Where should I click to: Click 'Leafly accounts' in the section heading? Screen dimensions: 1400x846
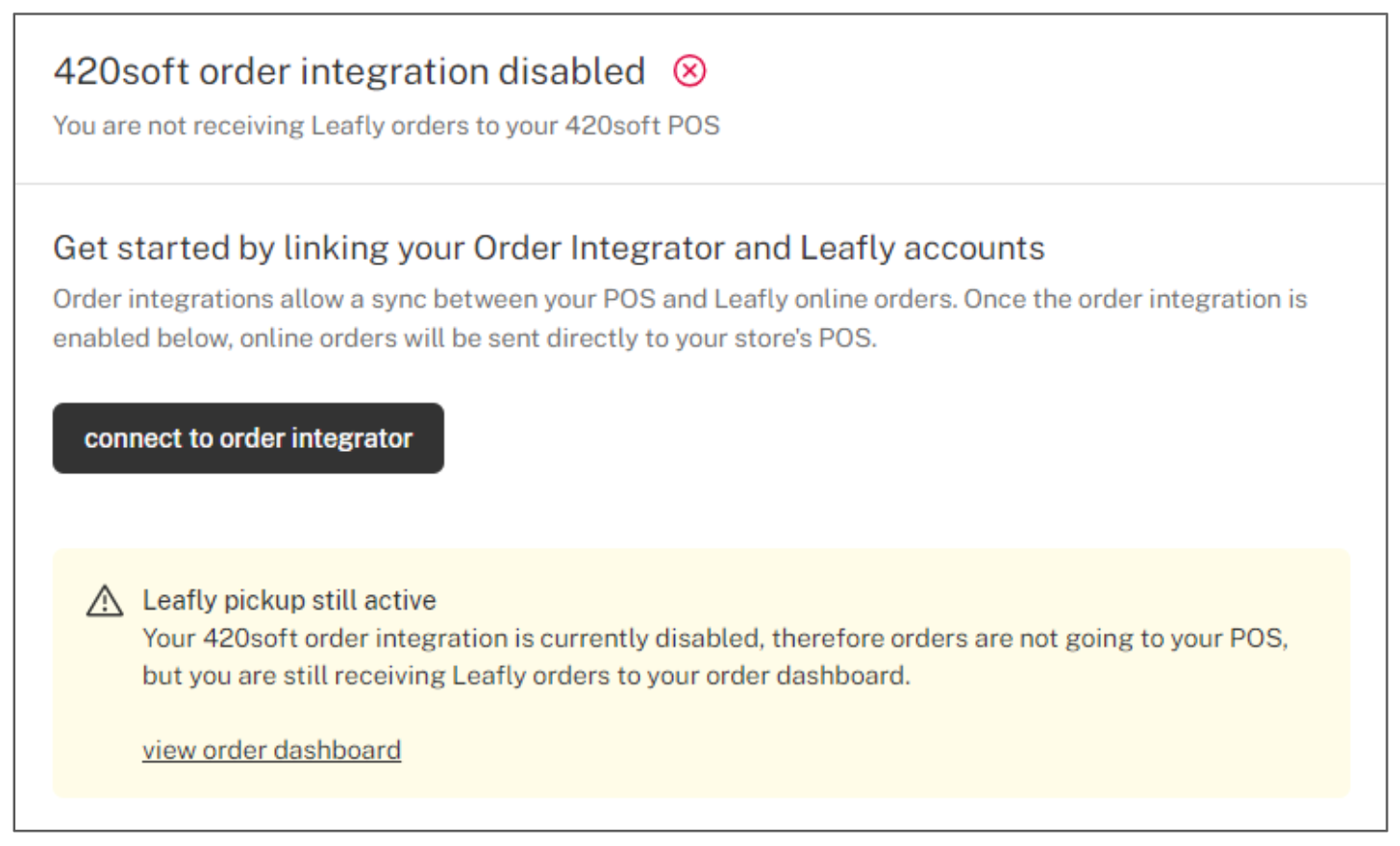point(922,248)
